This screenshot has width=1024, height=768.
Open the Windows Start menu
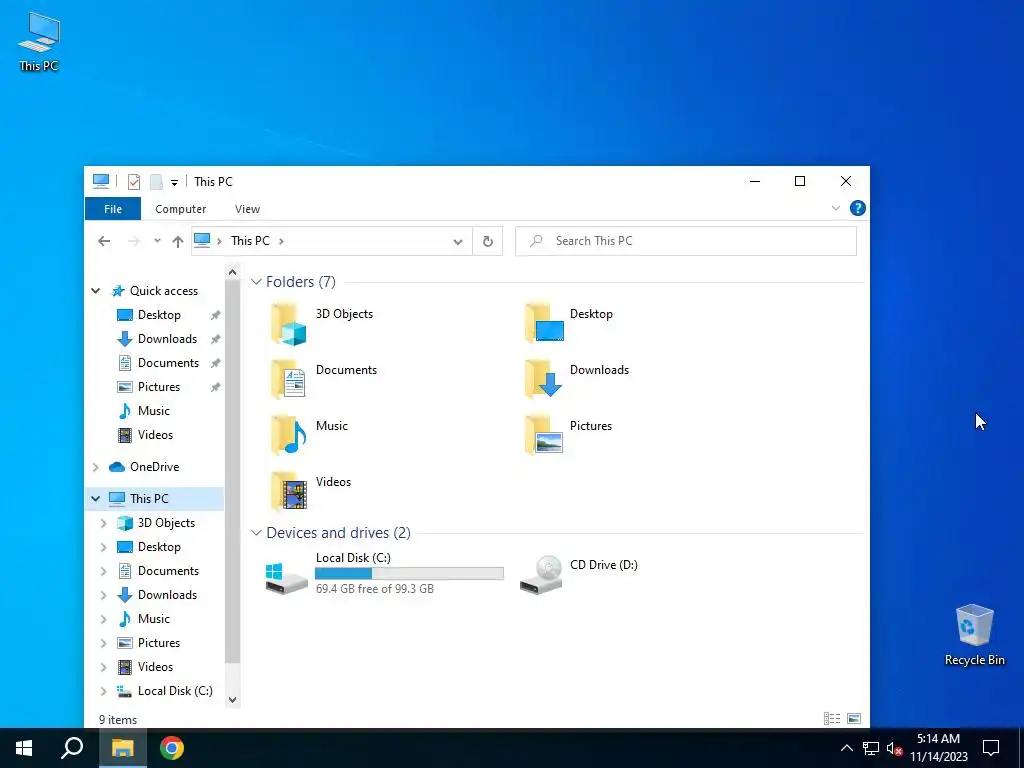[x=24, y=748]
